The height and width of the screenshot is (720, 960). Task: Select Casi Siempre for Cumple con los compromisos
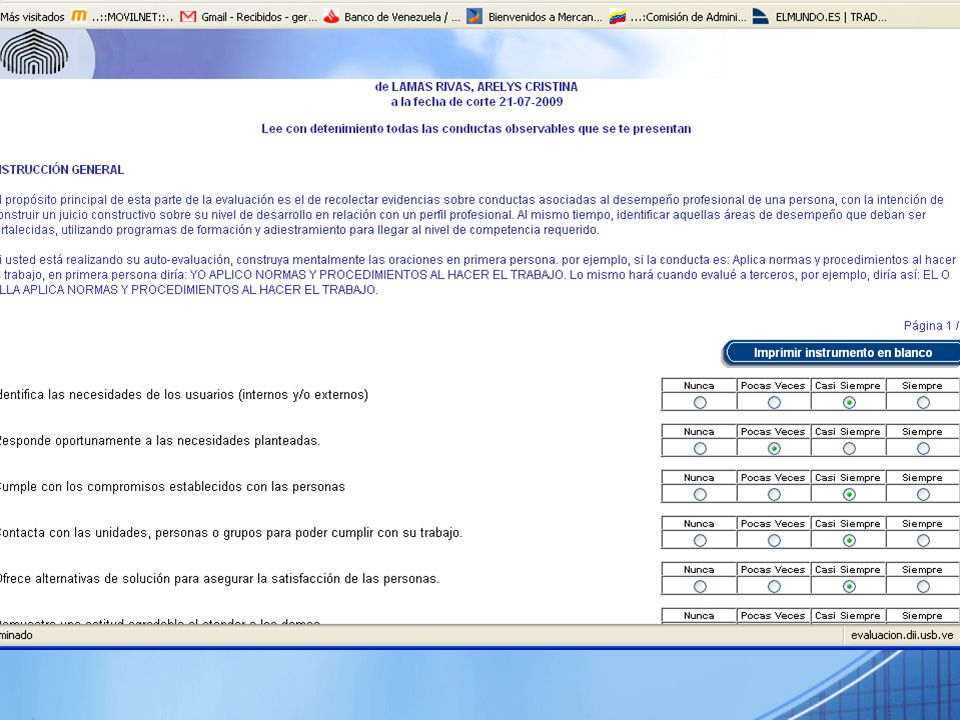(x=849, y=494)
